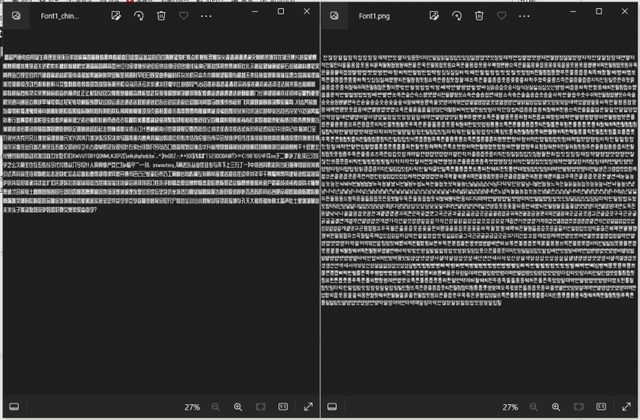Screen dimensions: 640x420
Task: Rotate the image in Font1.png window
Action: point(457,16)
